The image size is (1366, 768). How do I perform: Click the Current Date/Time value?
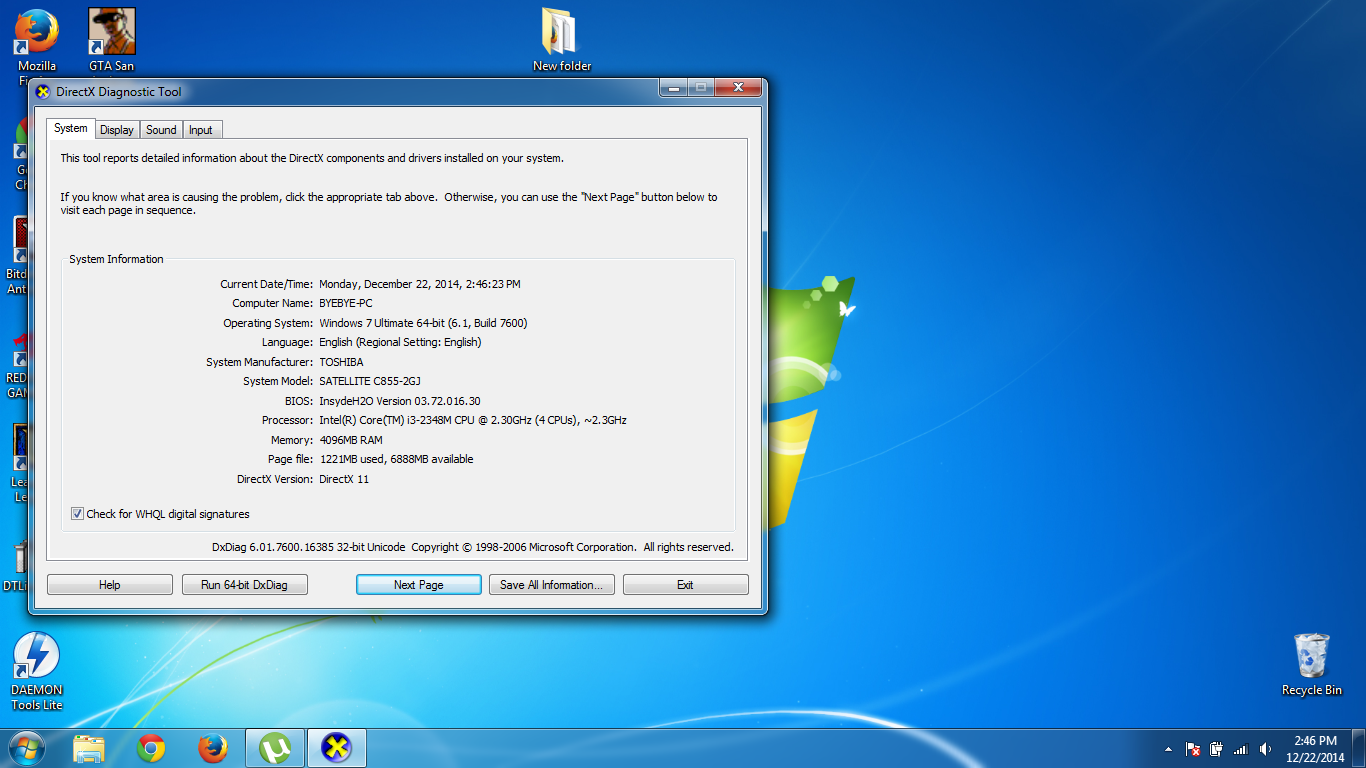420,284
